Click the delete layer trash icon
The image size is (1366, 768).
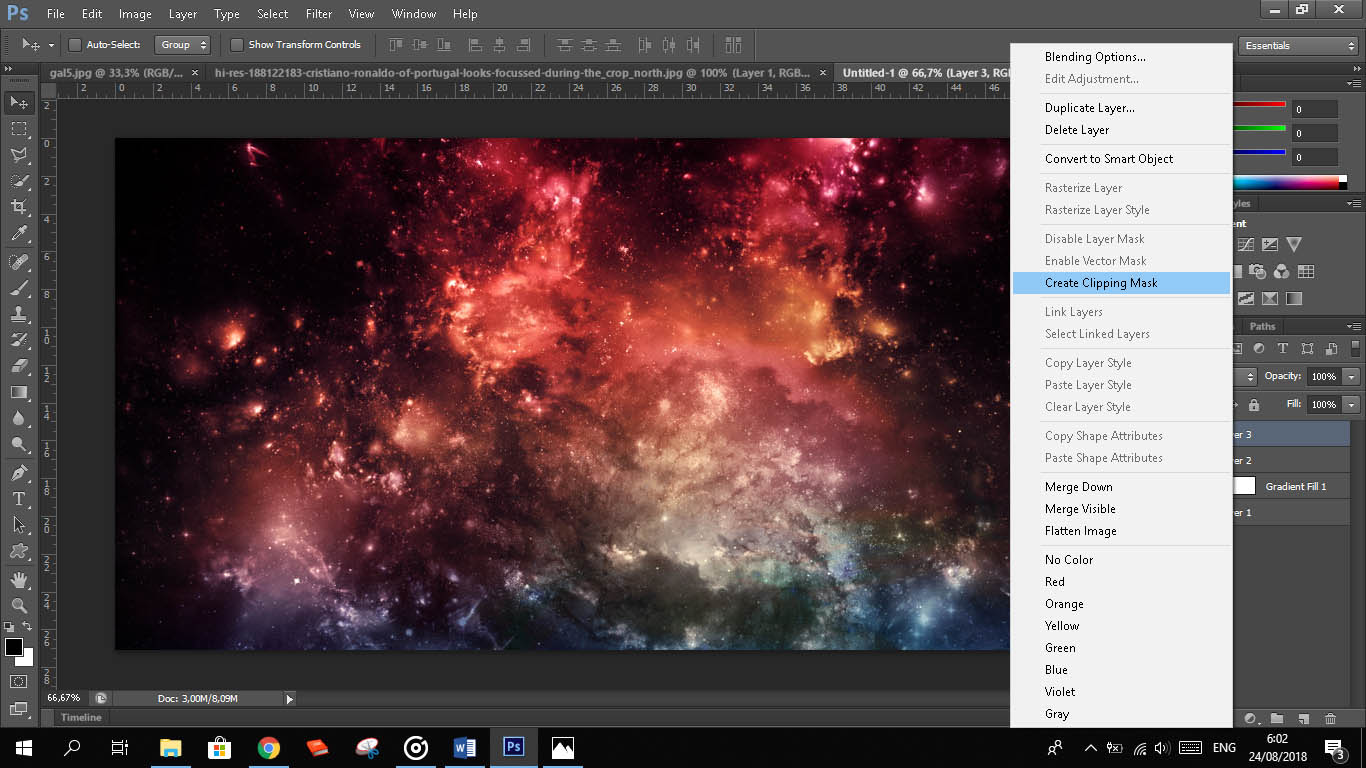click(x=1330, y=718)
